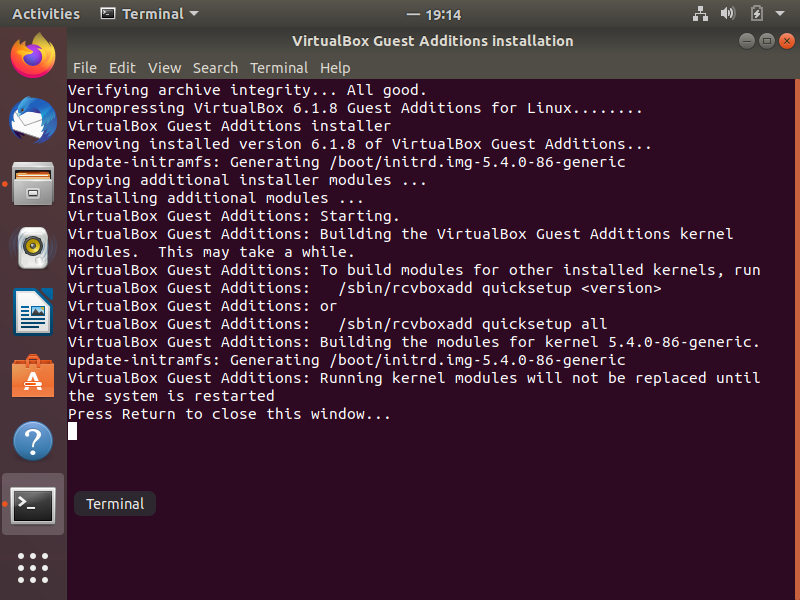Select the running Terminal in the dock
Image resolution: width=800 pixels, height=600 pixels.
(x=32, y=505)
